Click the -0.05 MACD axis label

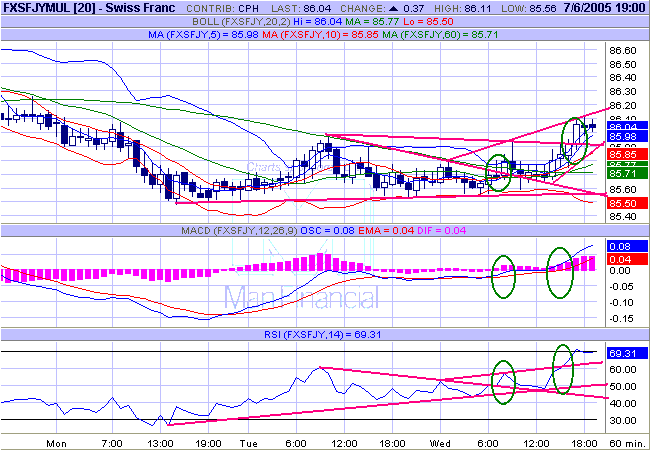621,286
